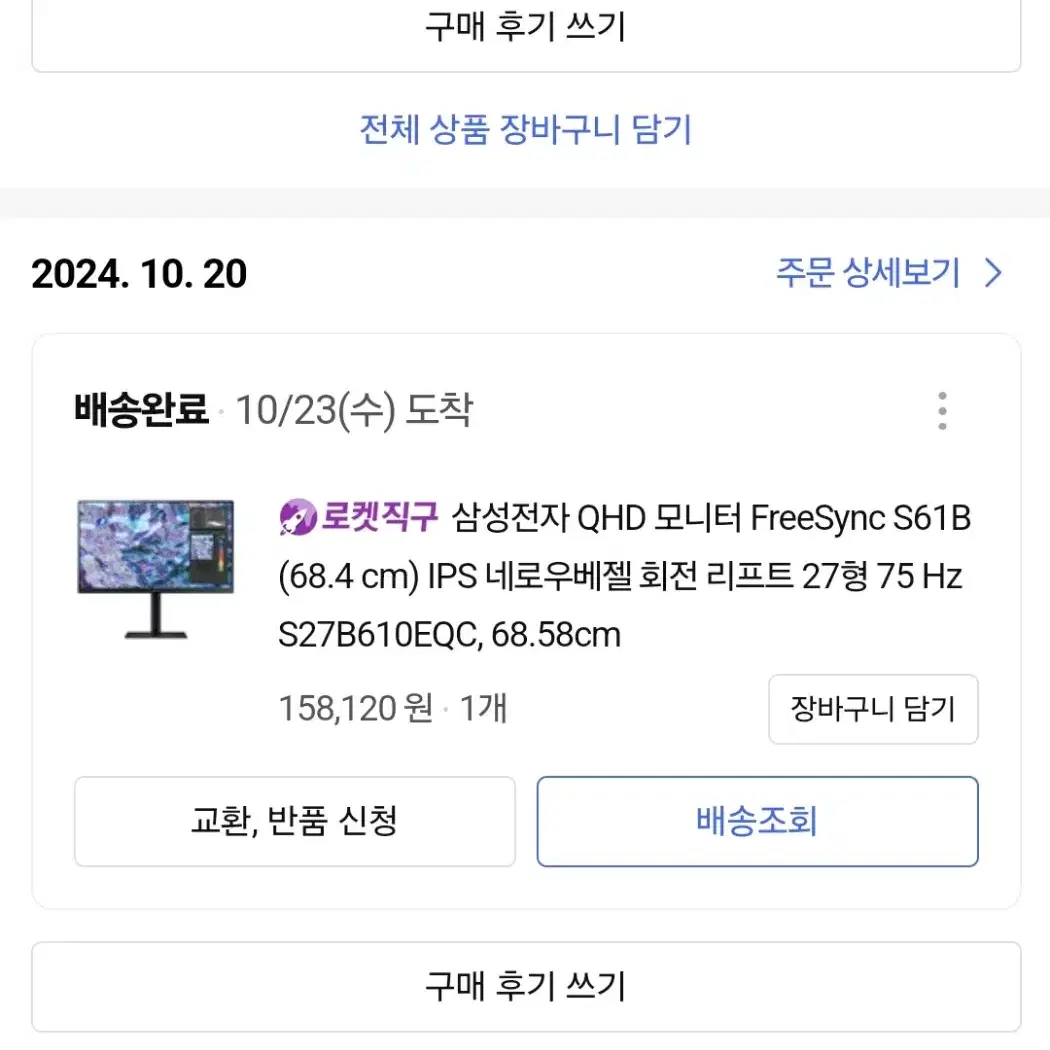Tap 구매 후기 쓰기 above 전체 상품 장바구니 담기

(x=526, y=28)
